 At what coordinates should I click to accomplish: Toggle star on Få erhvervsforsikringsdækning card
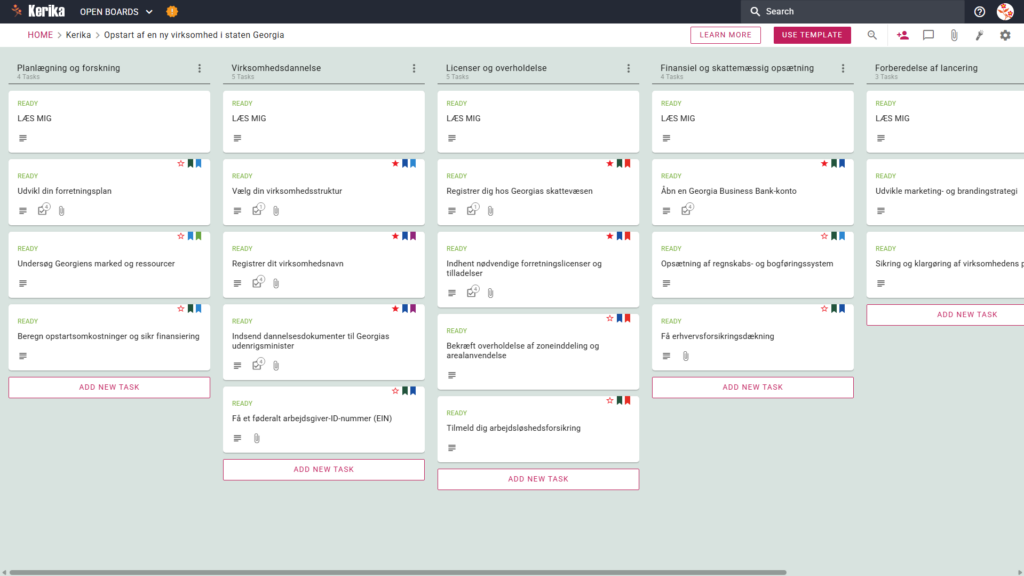click(824, 308)
